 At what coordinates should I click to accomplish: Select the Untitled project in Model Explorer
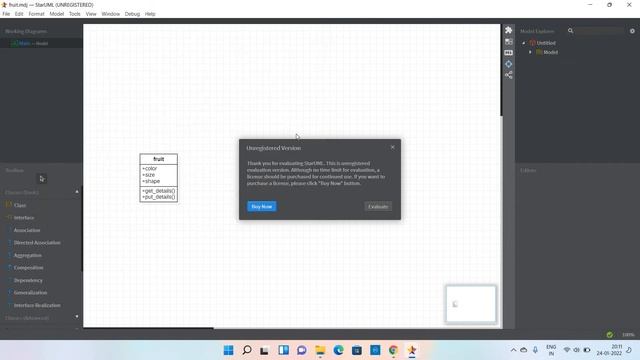tap(546, 43)
